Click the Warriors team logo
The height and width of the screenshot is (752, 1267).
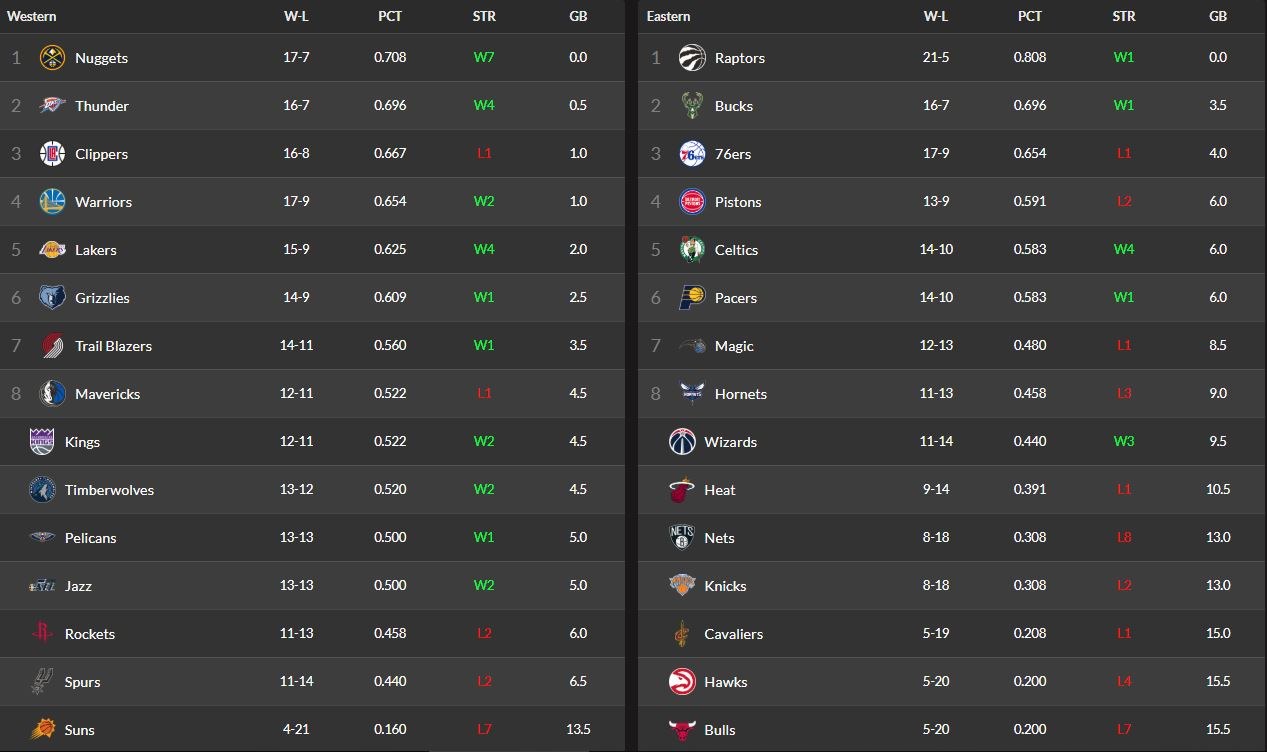(x=52, y=202)
